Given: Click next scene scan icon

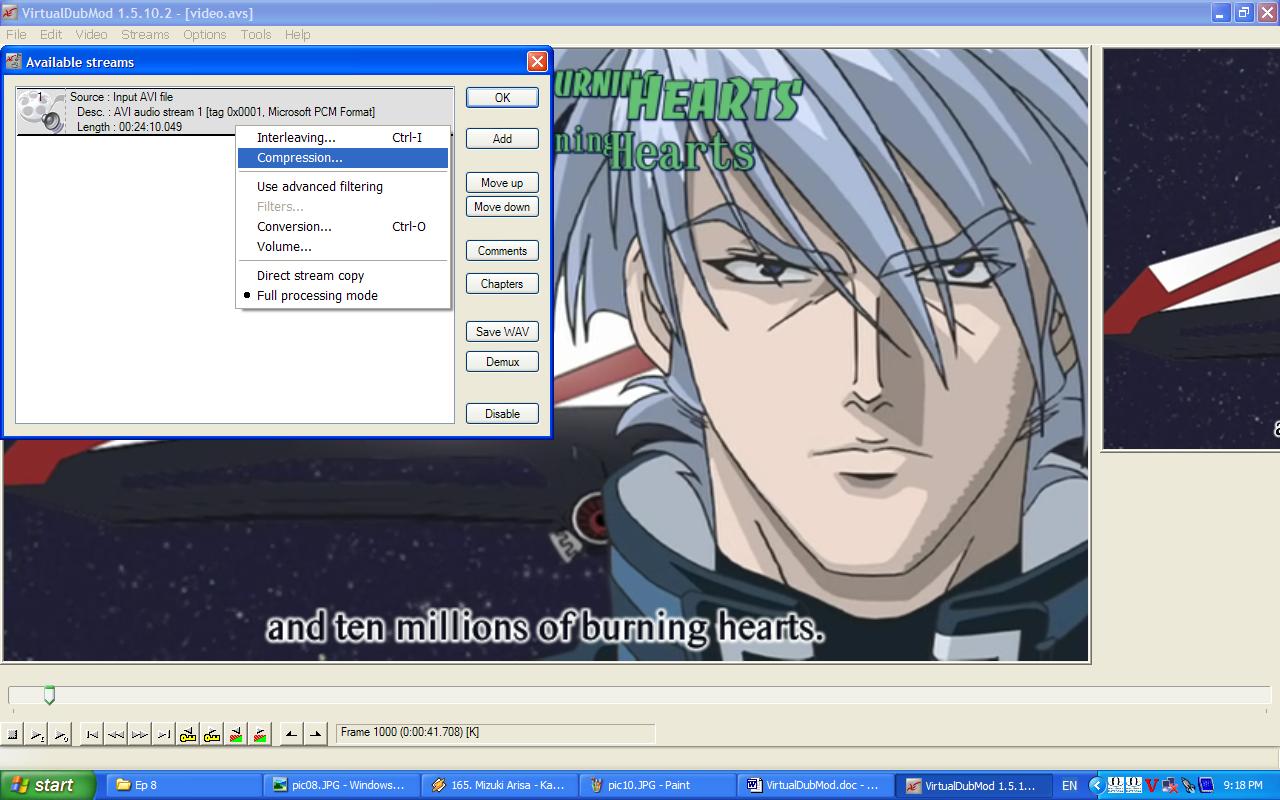Looking at the screenshot, I should [260, 735].
